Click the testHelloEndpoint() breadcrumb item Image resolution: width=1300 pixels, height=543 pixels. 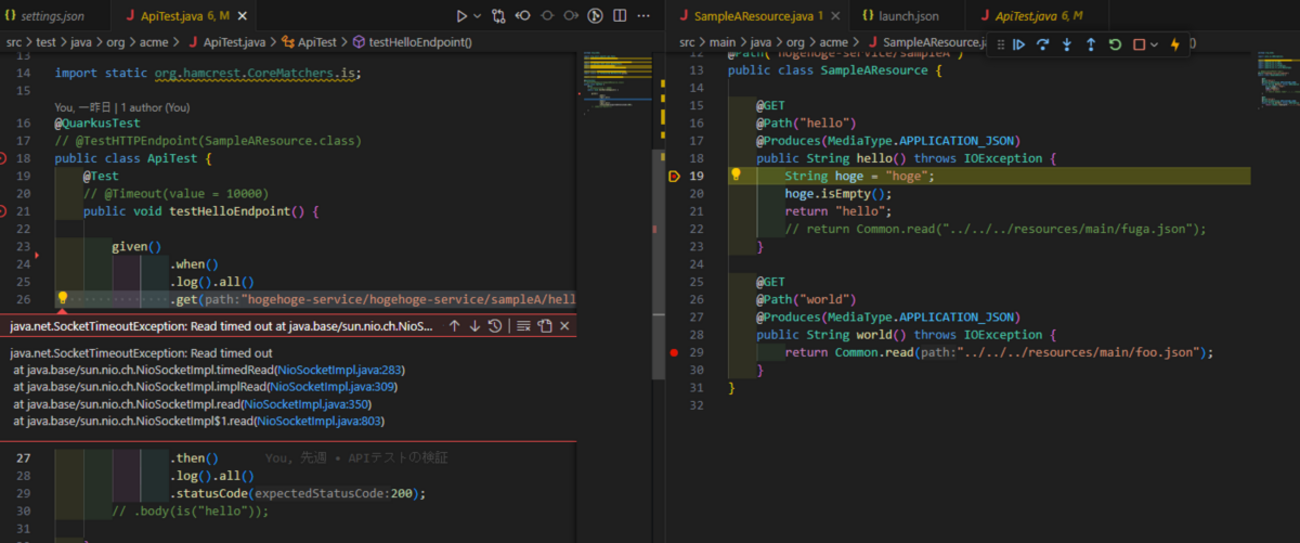pos(419,42)
